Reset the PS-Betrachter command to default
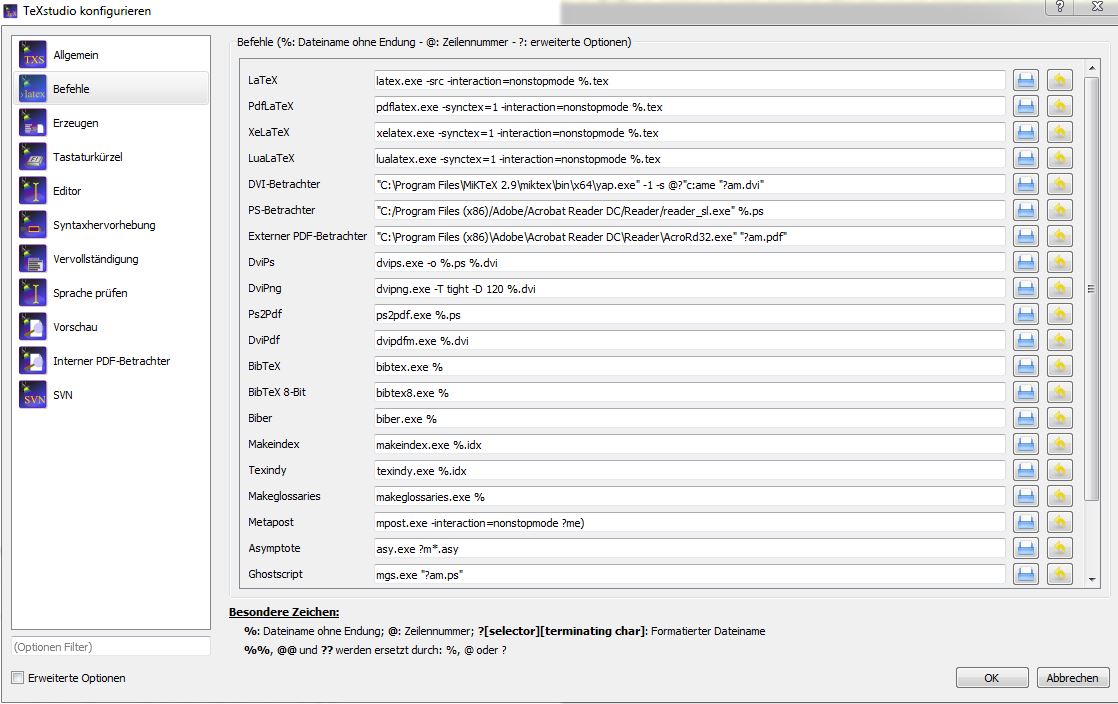 [x=1060, y=210]
